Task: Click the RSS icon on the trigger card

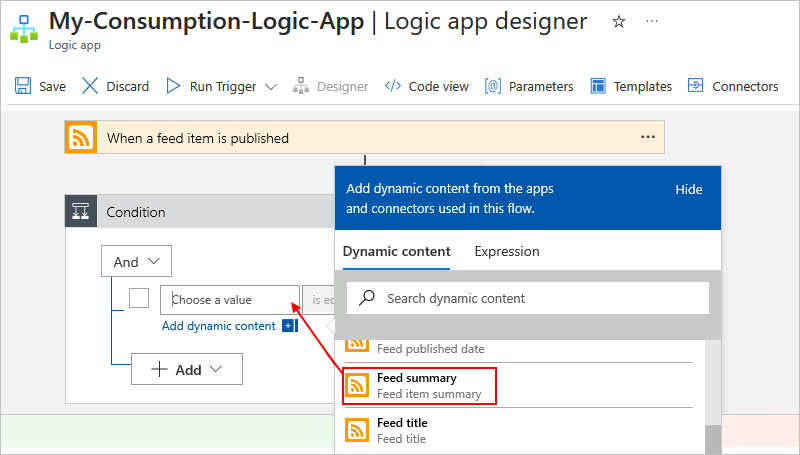Action: (x=81, y=138)
